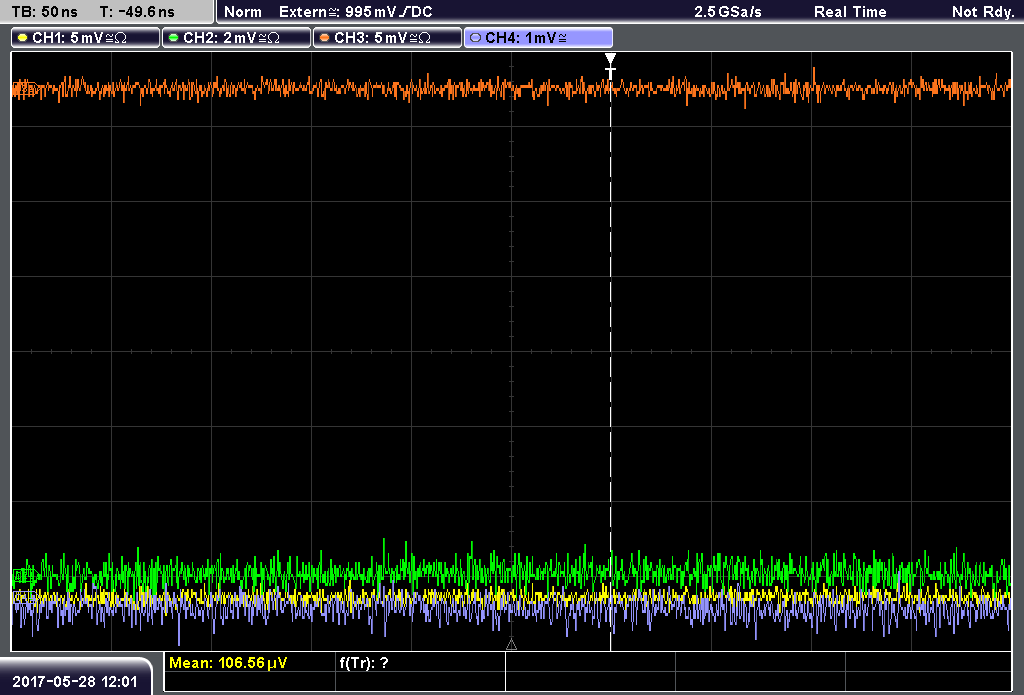The width and height of the screenshot is (1024, 695).
Task: Click the Extern 995 mV DC trigger source
Action: pyautogui.click(x=355, y=12)
